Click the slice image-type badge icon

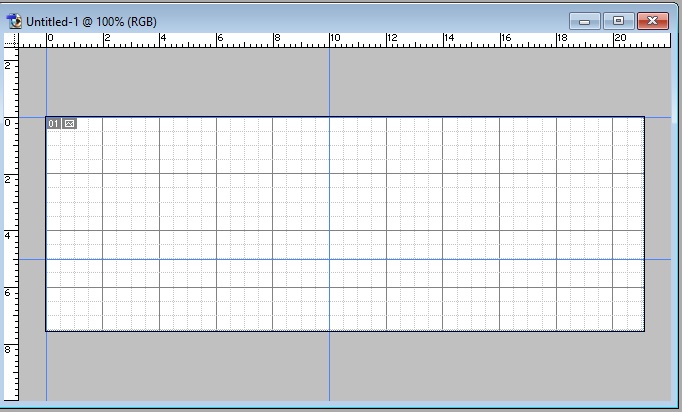pyautogui.click(x=69, y=124)
